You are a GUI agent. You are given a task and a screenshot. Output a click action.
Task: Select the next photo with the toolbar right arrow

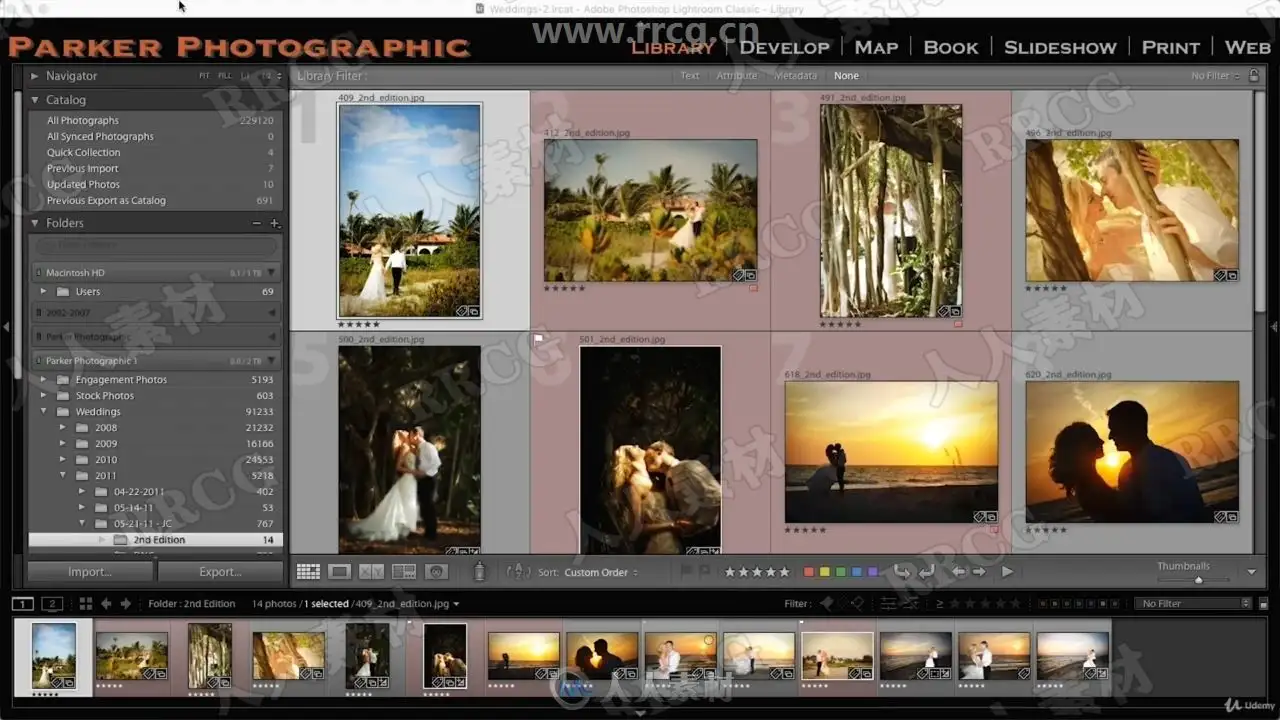point(979,572)
